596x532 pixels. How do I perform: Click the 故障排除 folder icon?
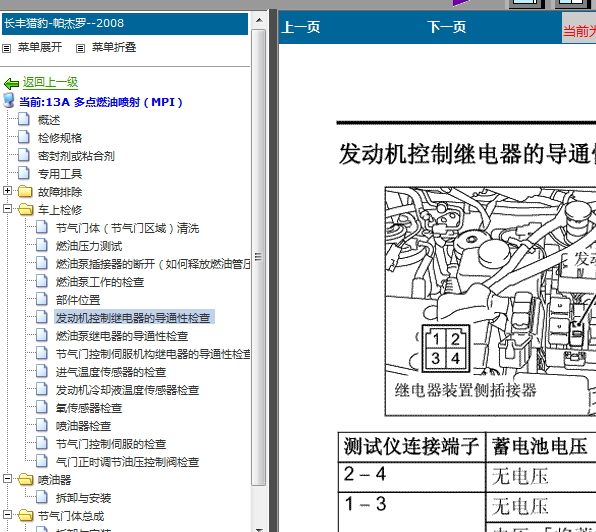click(25, 191)
